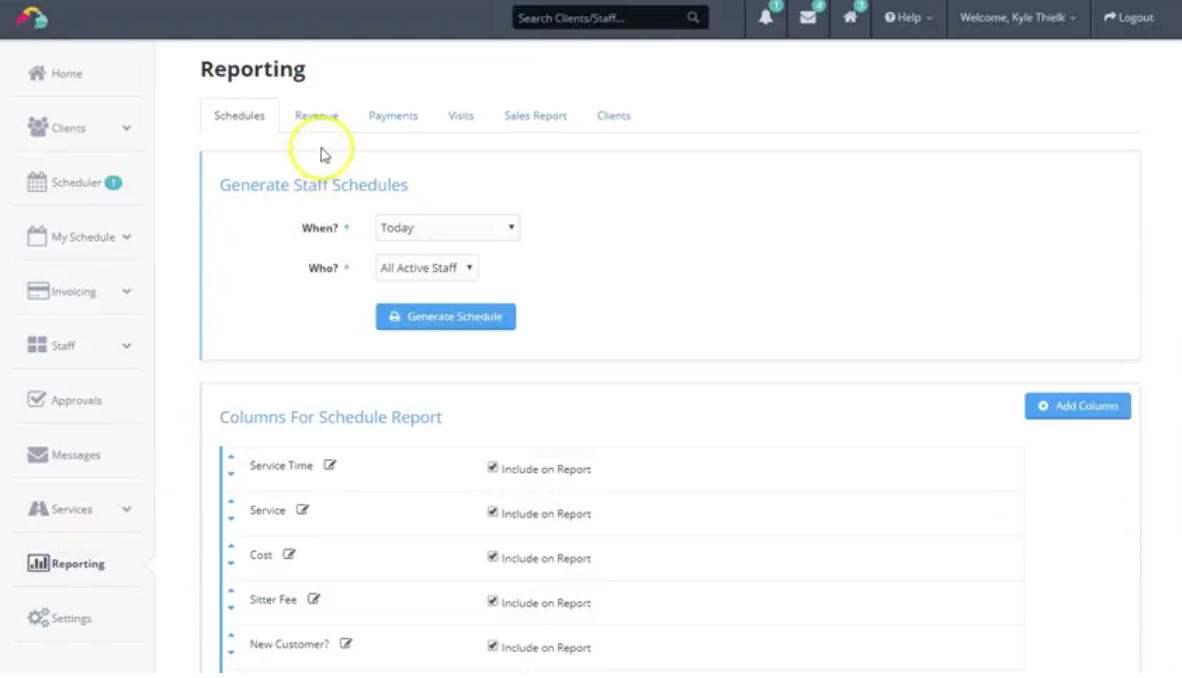The image size is (1182, 678).
Task: Click the Columns For Schedule Report heading
Action: (330, 417)
